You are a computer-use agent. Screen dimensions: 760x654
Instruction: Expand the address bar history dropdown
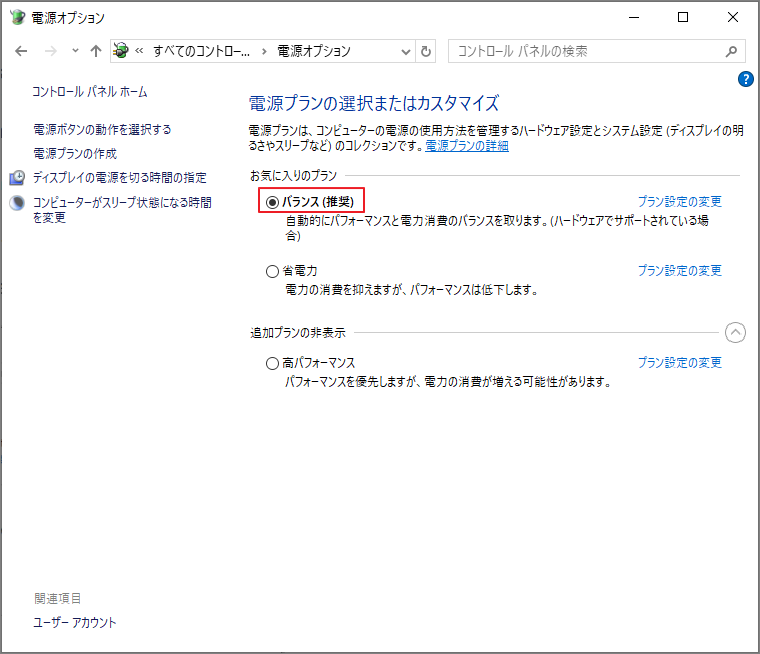[406, 51]
